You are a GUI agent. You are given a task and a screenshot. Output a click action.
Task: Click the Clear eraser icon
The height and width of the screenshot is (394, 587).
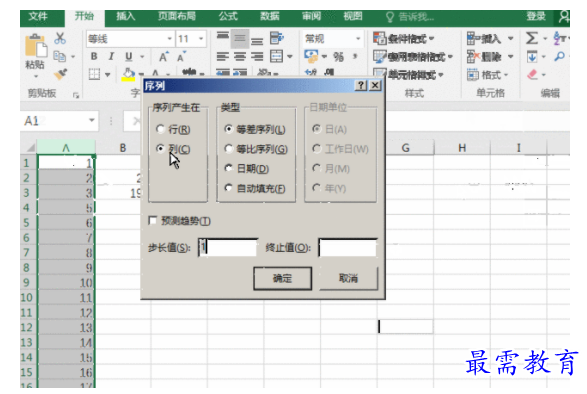[532, 74]
